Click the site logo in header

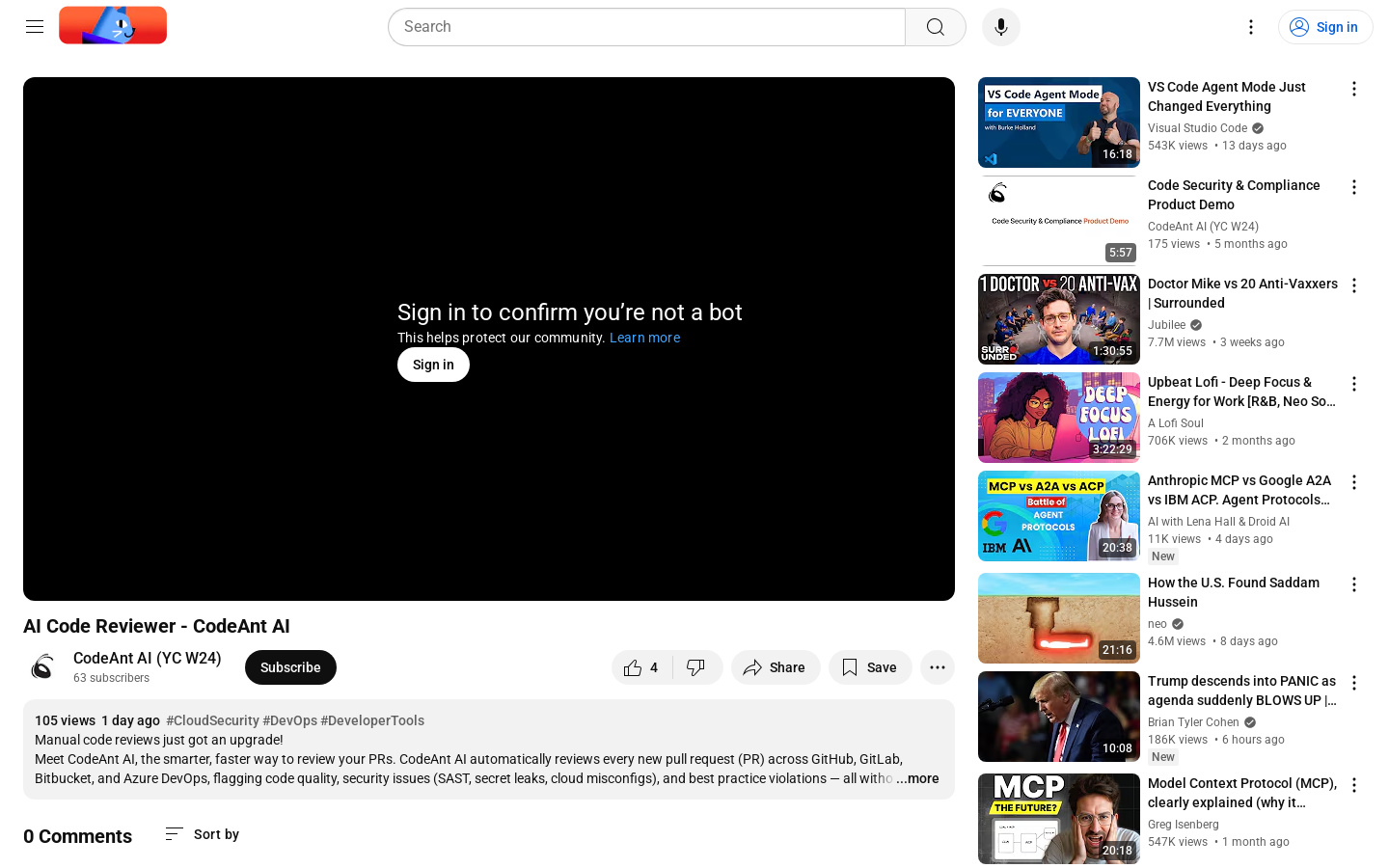113,26
